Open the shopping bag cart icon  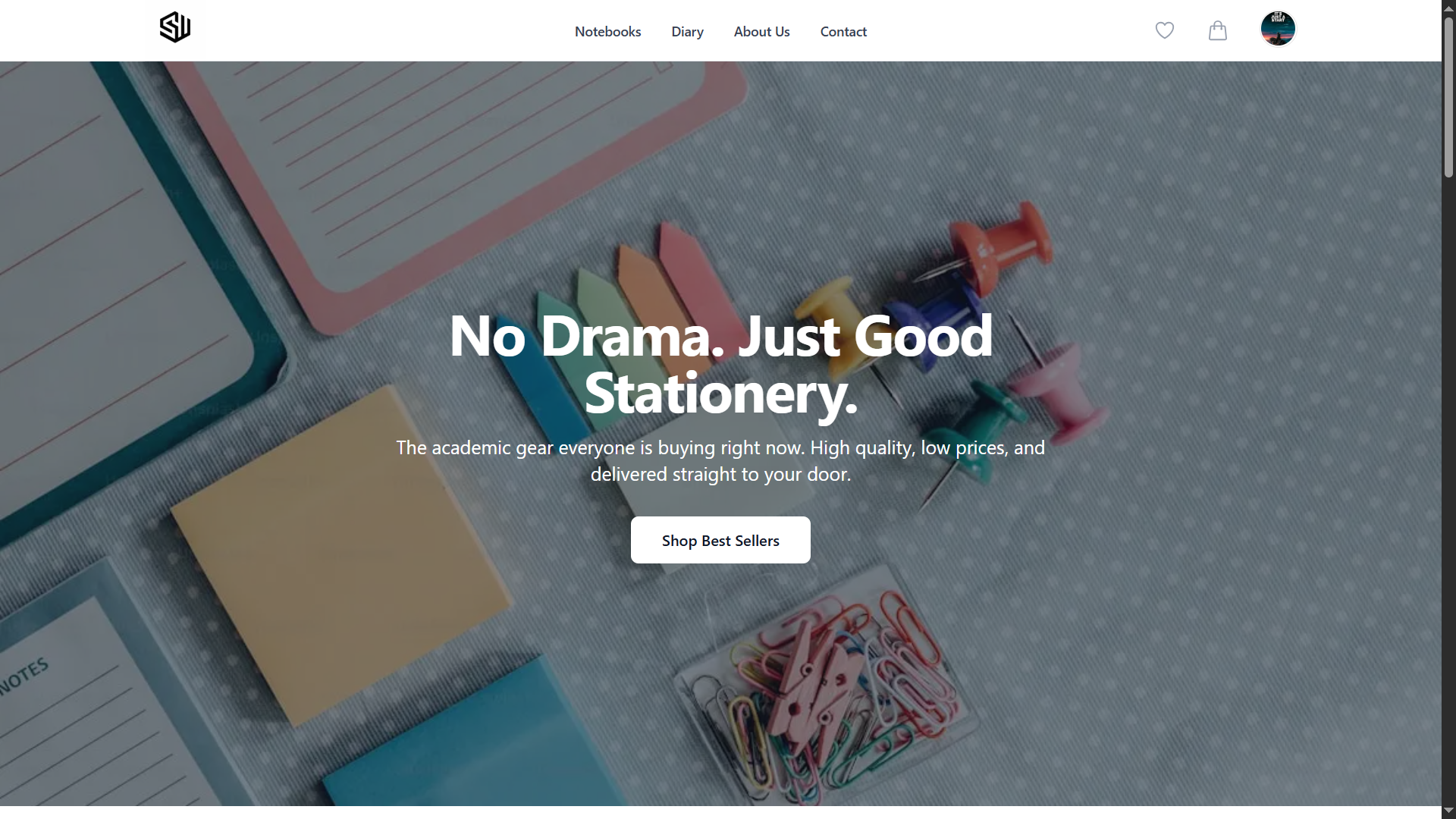pos(1218,30)
